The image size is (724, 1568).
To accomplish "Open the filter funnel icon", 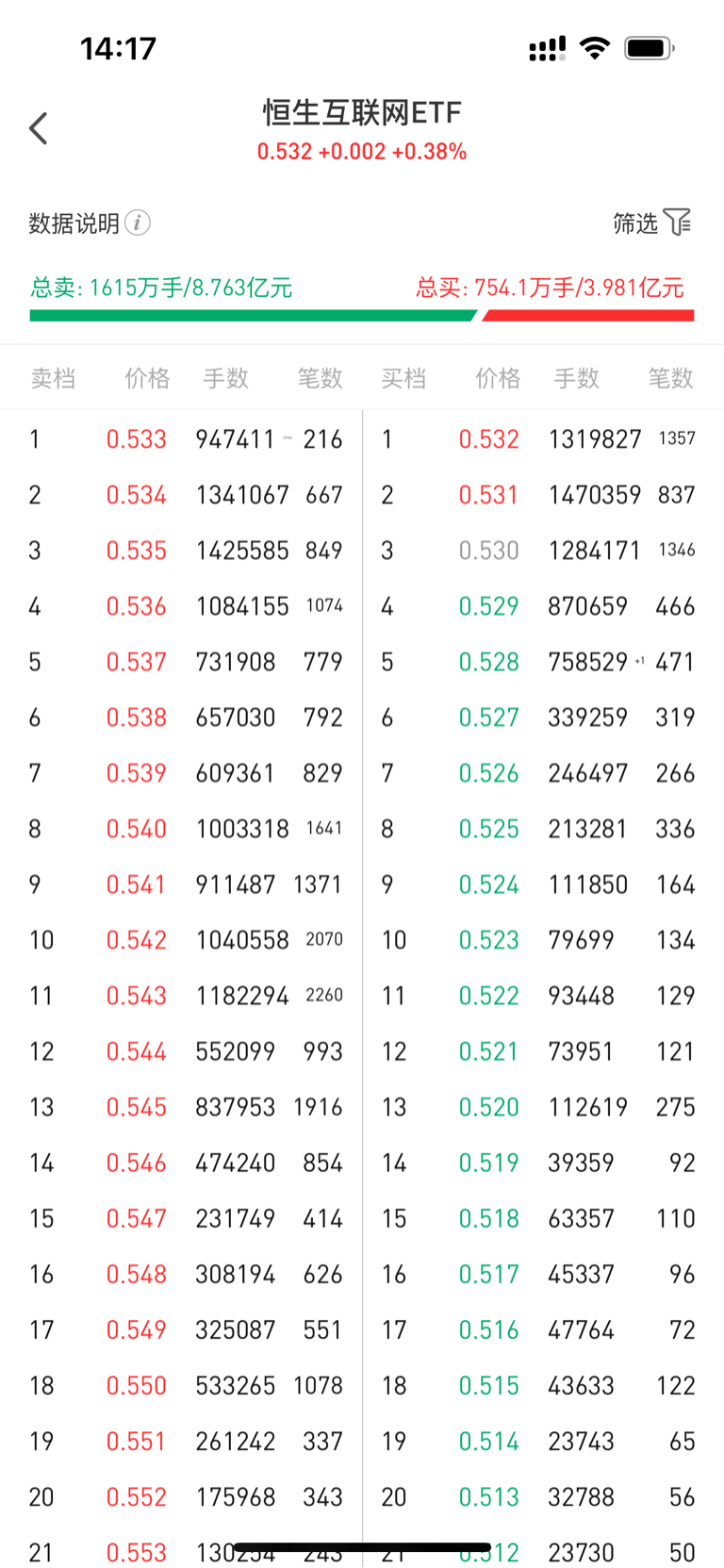I will coord(677,223).
